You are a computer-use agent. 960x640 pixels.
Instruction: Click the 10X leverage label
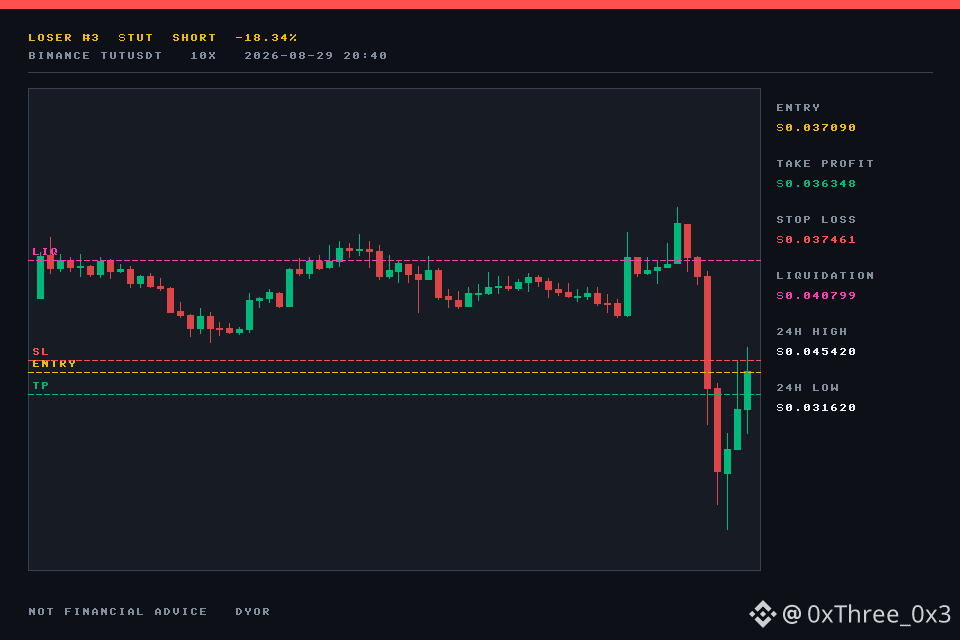[203, 56]
